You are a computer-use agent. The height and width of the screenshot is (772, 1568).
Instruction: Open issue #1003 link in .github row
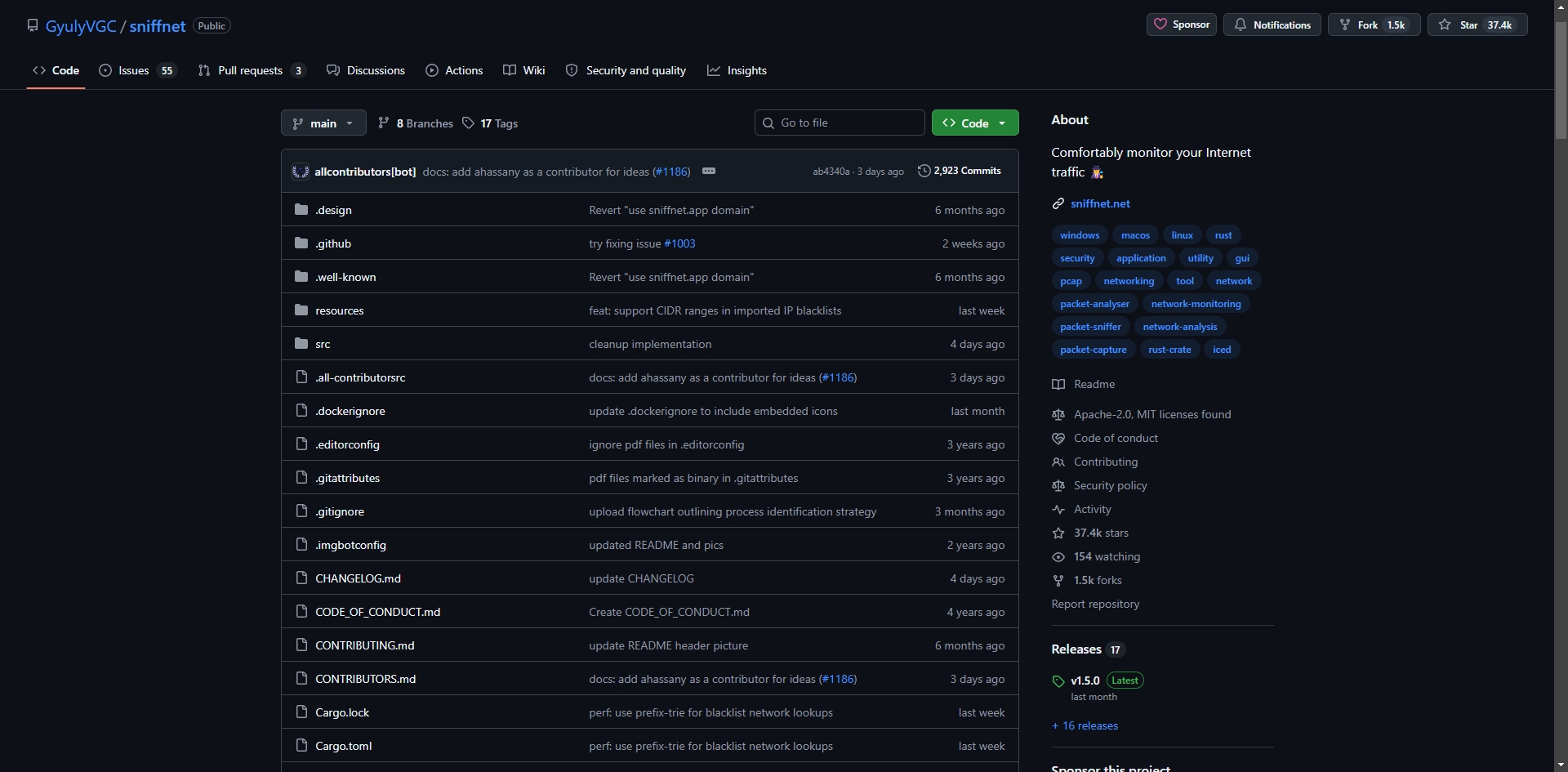pos(679,243)
